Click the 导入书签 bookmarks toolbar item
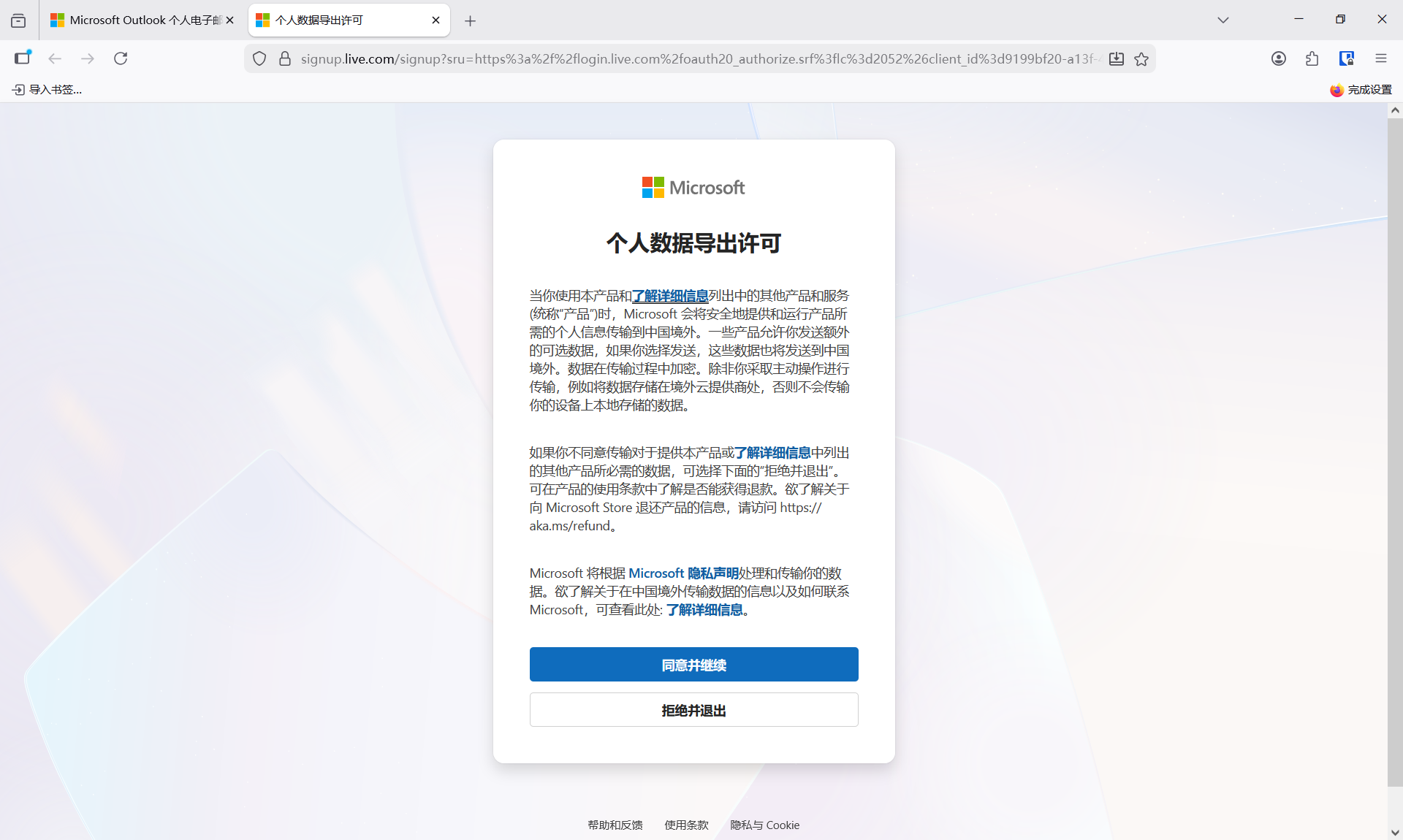Image resolution: width=1403 pixels, height=840 pixels. 47,90
